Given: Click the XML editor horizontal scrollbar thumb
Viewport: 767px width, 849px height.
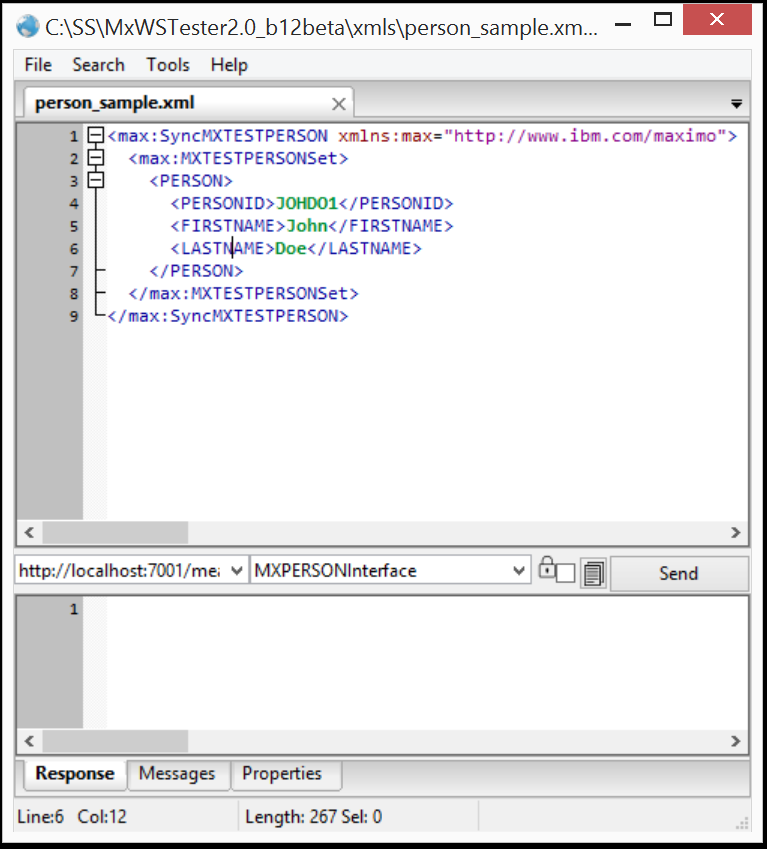Looking at the screenshot, I should tap(115, 532).
